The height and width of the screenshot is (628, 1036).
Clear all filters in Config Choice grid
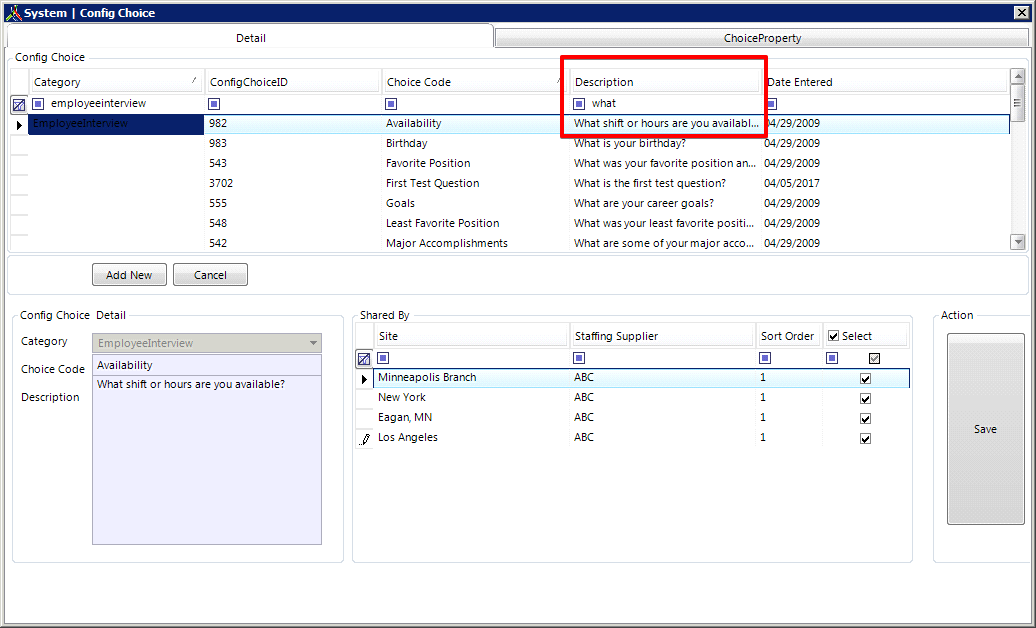tap(18, 104)
